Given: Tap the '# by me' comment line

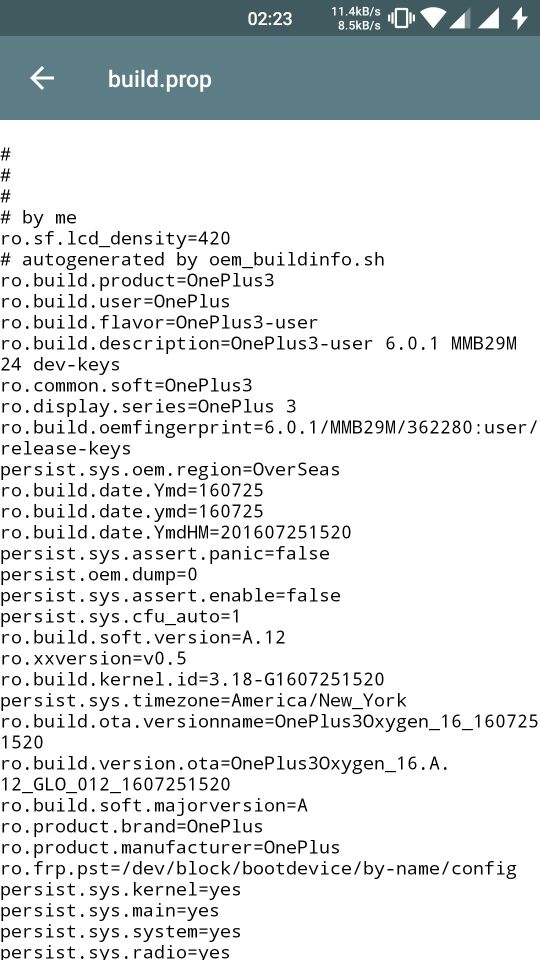Looking at the screenshot, I should (x=39, y=217).
